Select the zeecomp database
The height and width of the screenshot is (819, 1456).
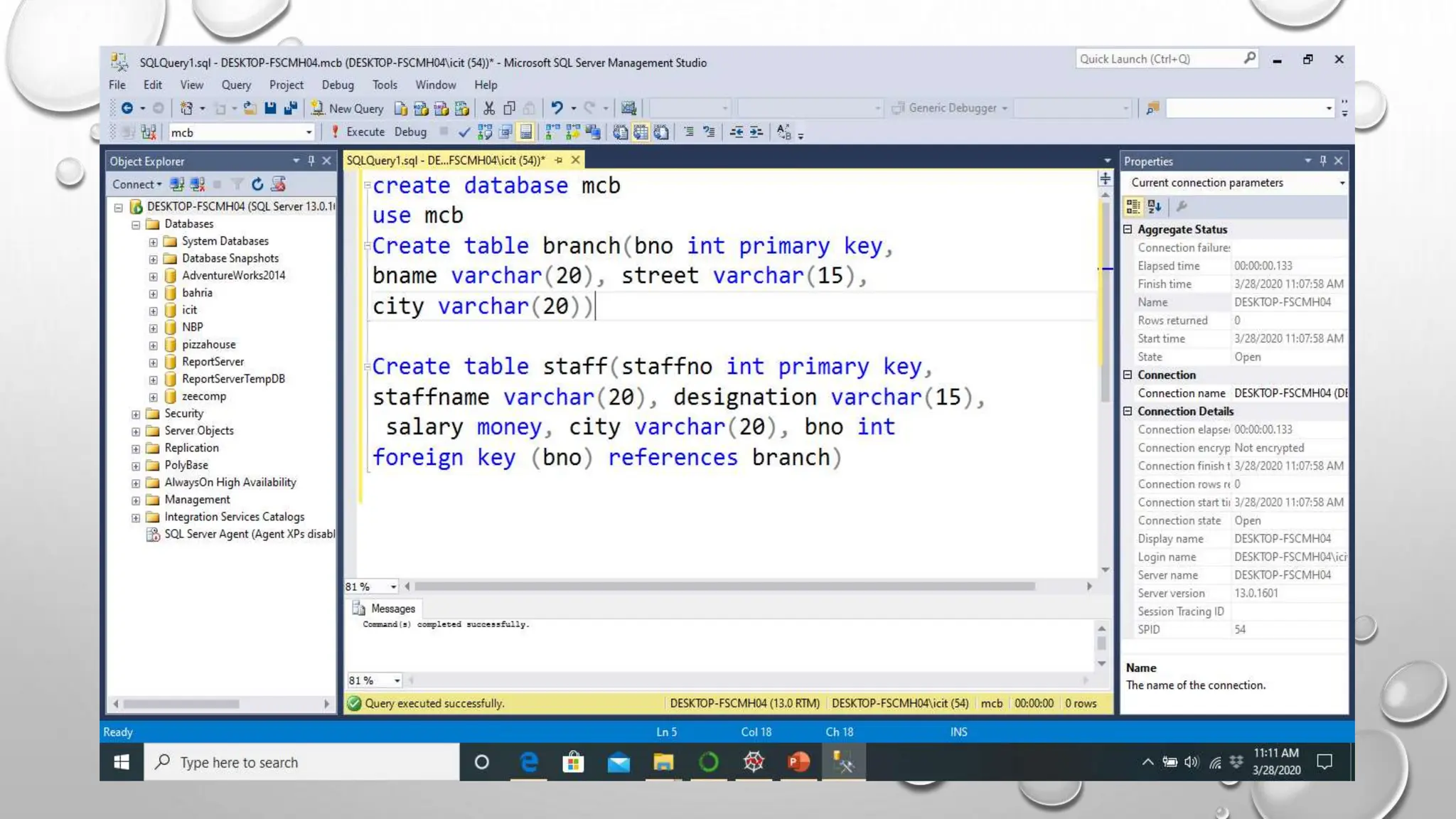pyautogui.click(x=204, y=397)
